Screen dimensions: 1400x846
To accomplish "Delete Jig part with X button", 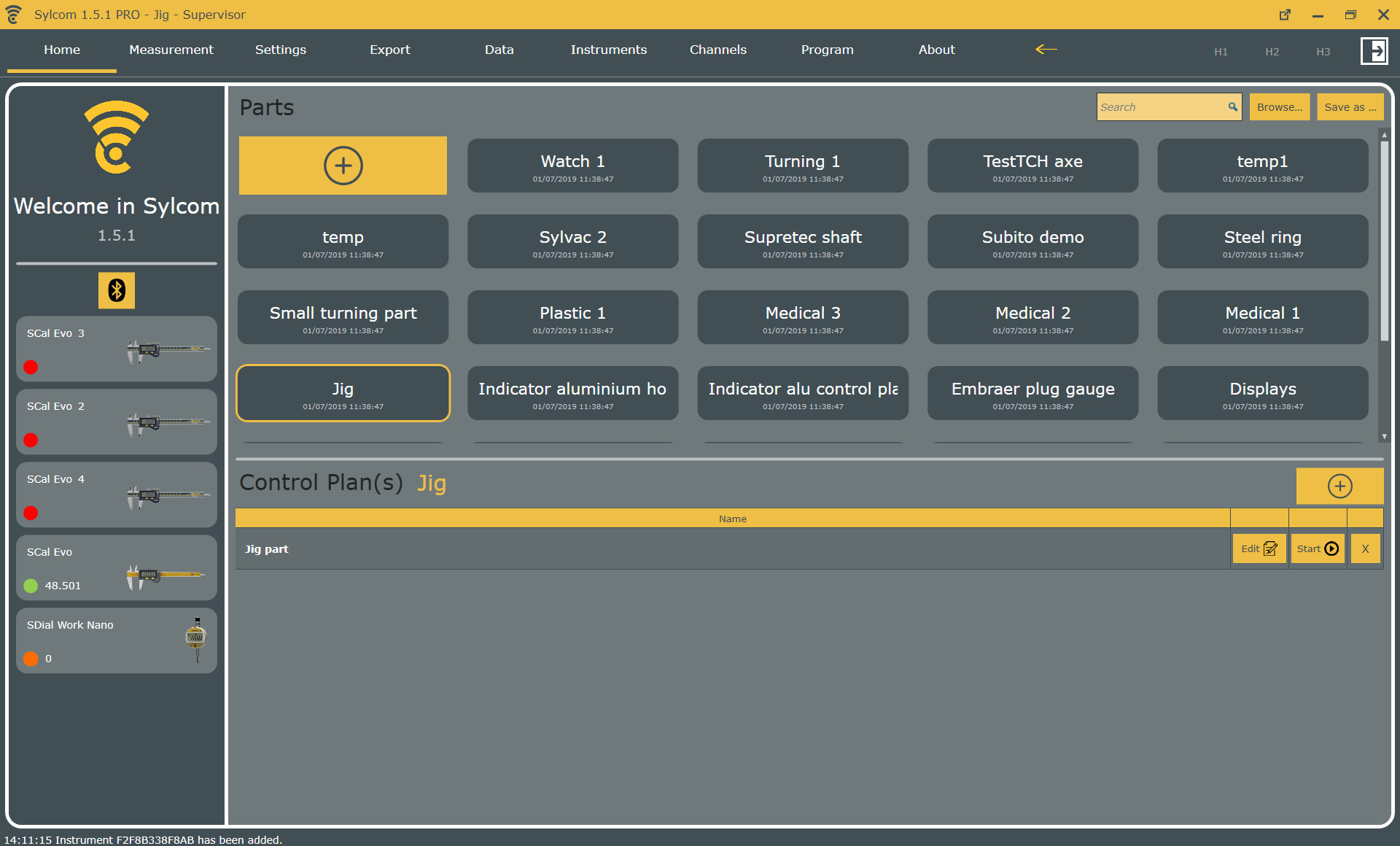I will click(x=1365, y=548).
